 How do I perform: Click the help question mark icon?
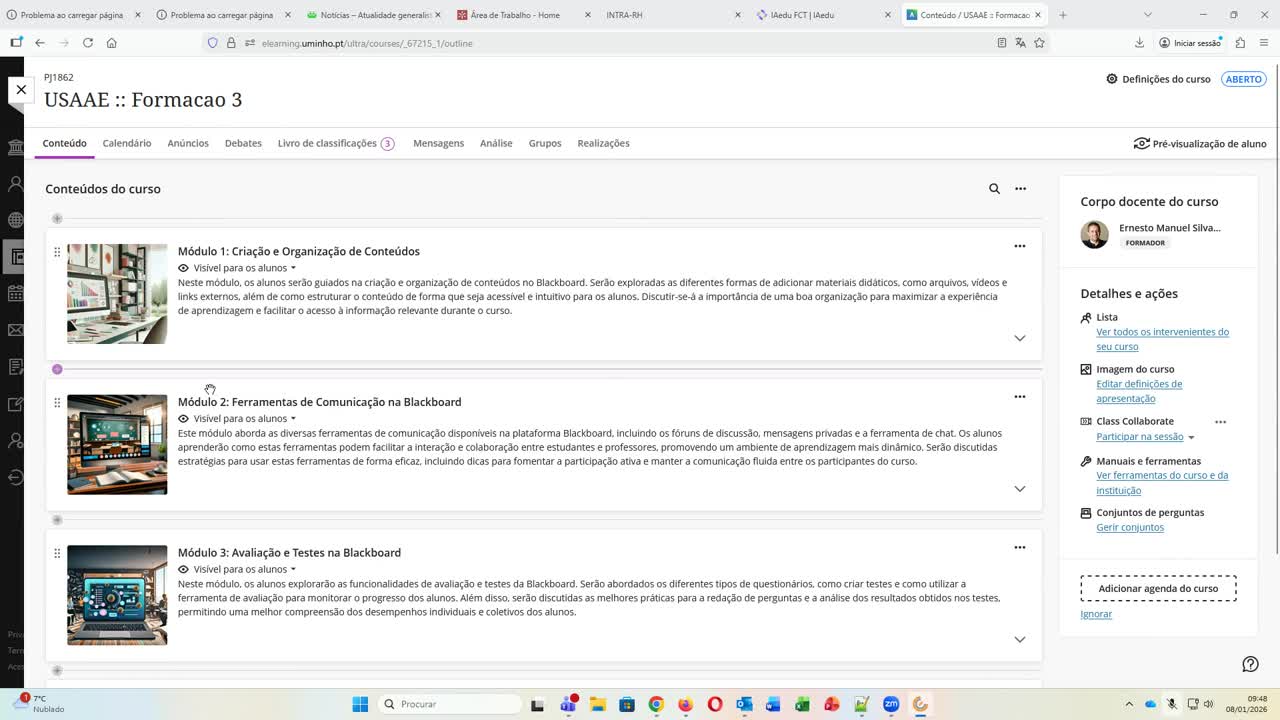pos(1250,663)
